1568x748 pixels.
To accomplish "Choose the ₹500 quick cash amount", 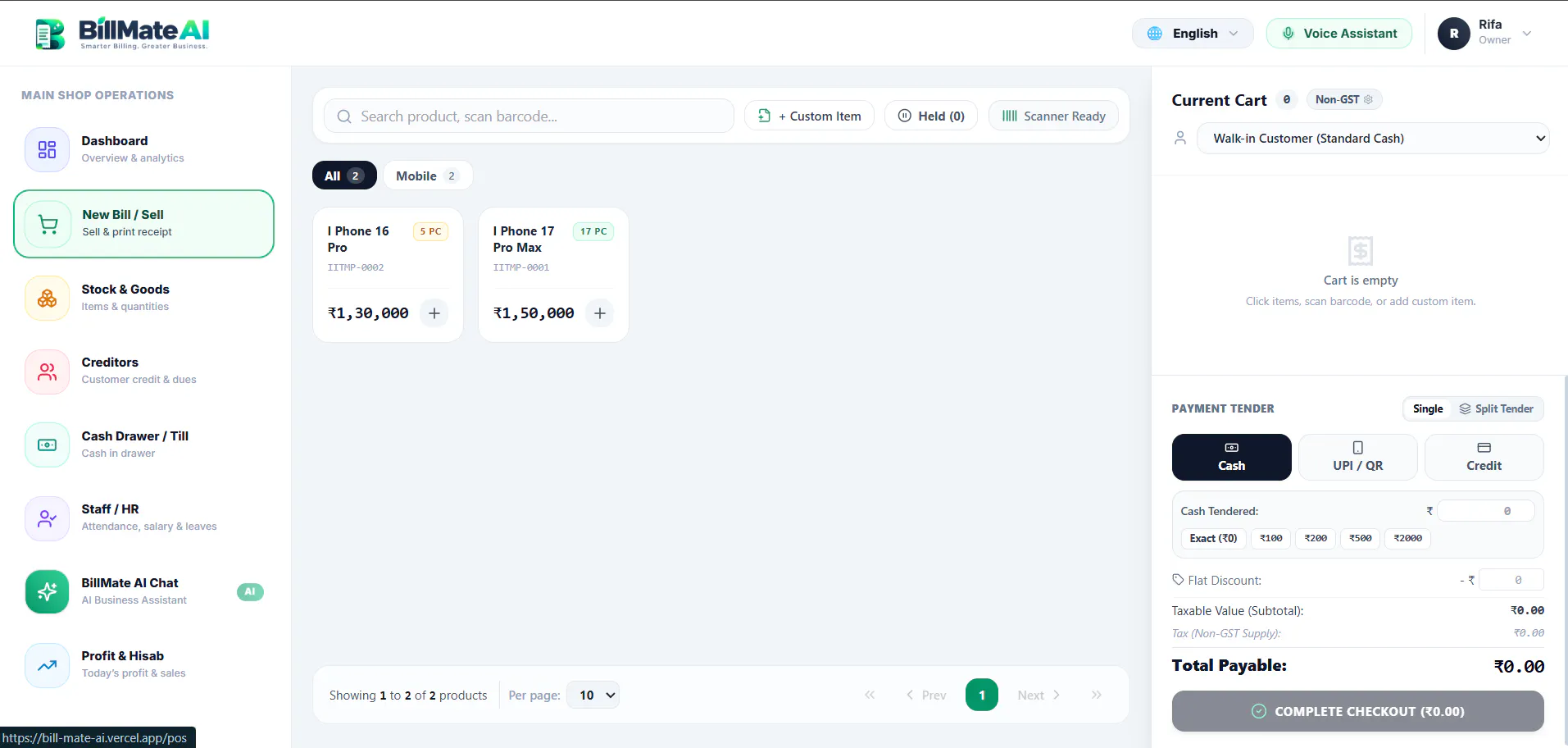I will click(x=1360, y=538).
